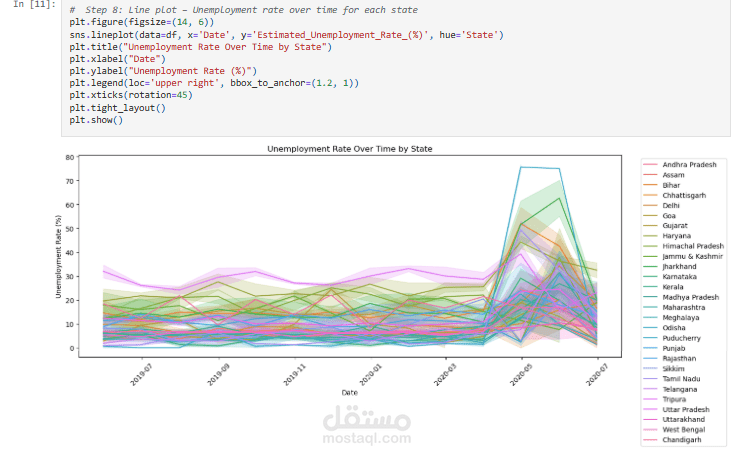Select Jammu & Kashmir in the legend
Viewport: 735px width, 455px height.
(692, 256)
